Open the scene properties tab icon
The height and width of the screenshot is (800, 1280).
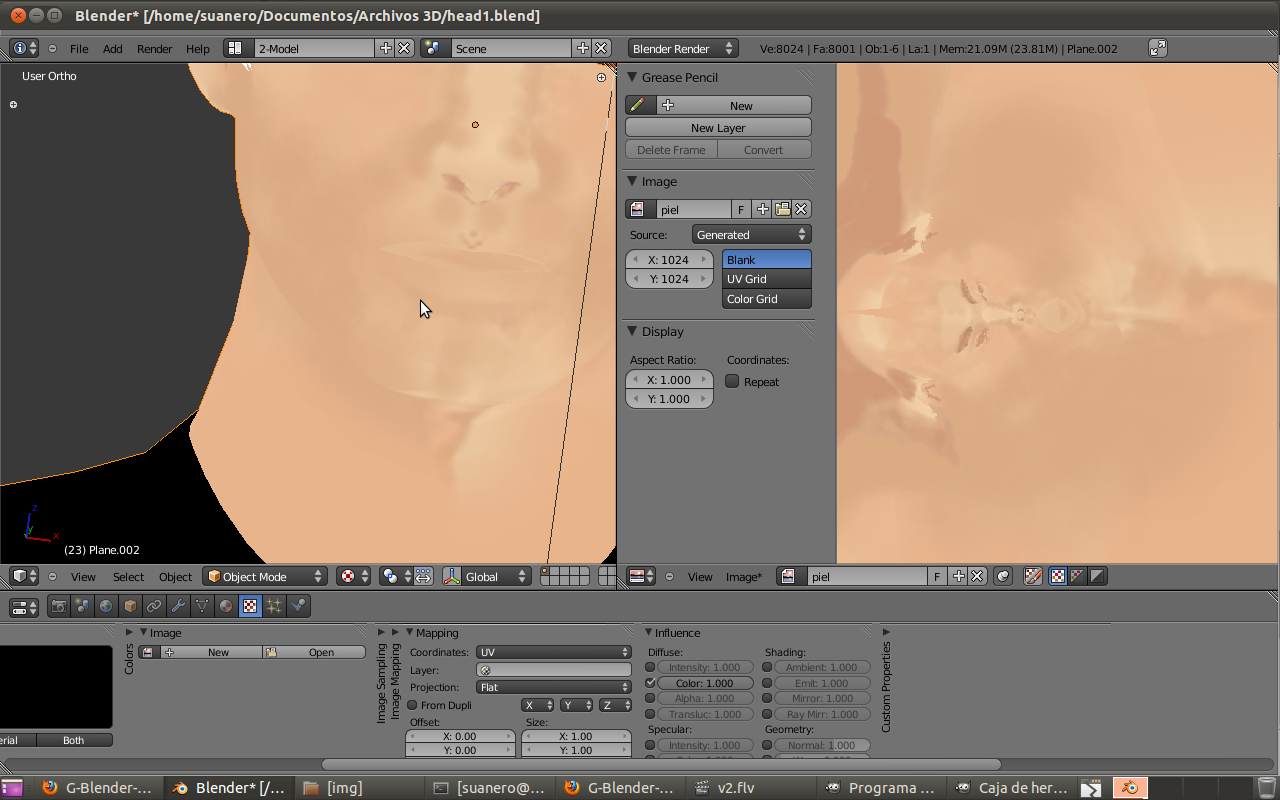pos(83,606)
